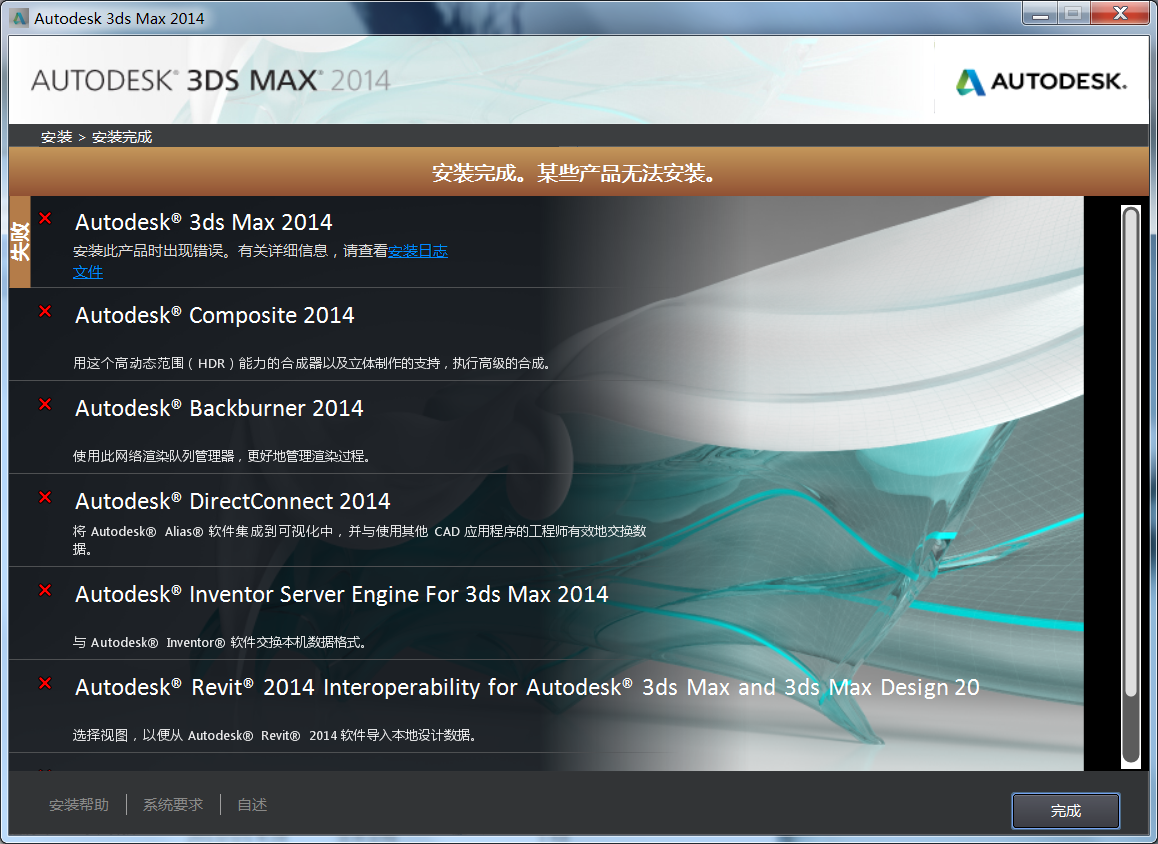Click the Backburner description 使用此网络渲染队列管理器
Image resolution: width=1158 pixels, height=844 pixels.
pos(222,456)
